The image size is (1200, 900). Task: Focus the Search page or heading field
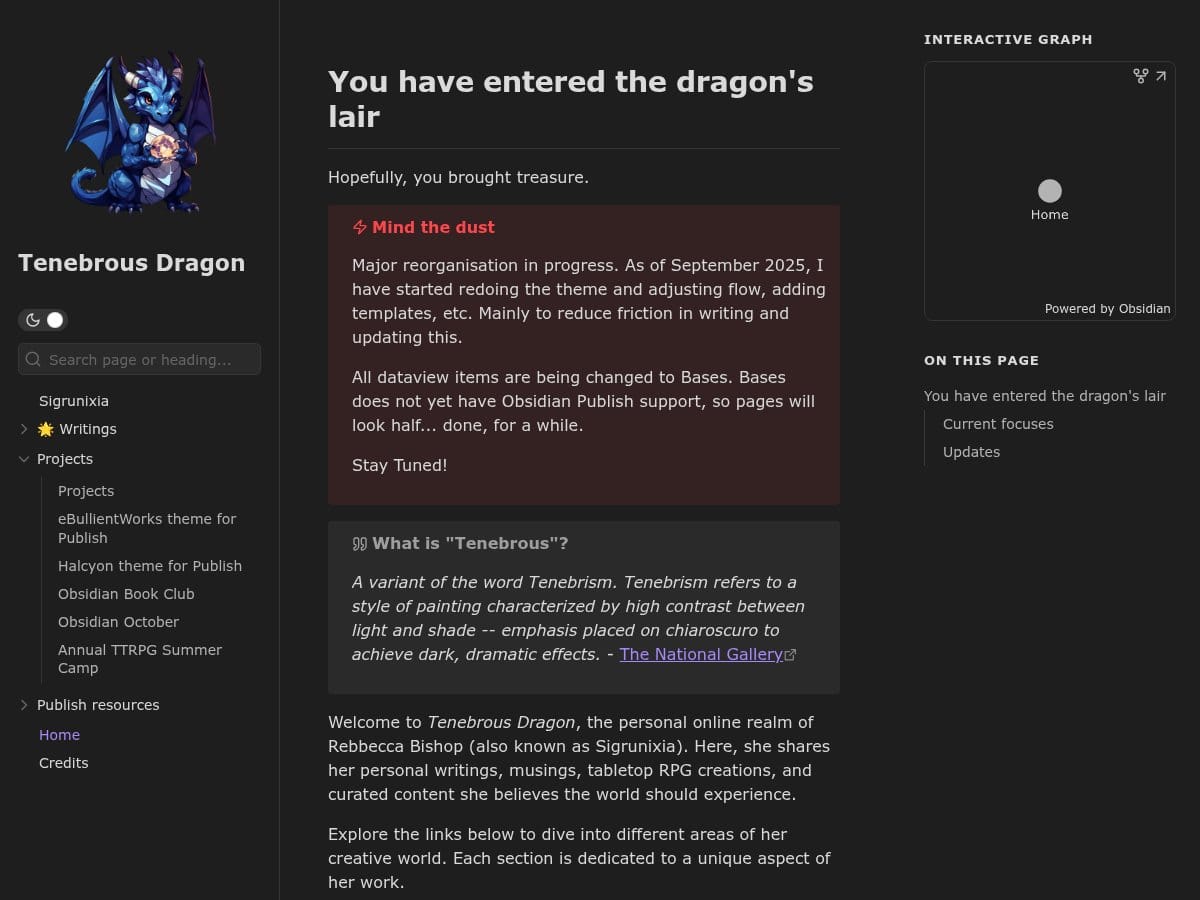coord(150,360)
